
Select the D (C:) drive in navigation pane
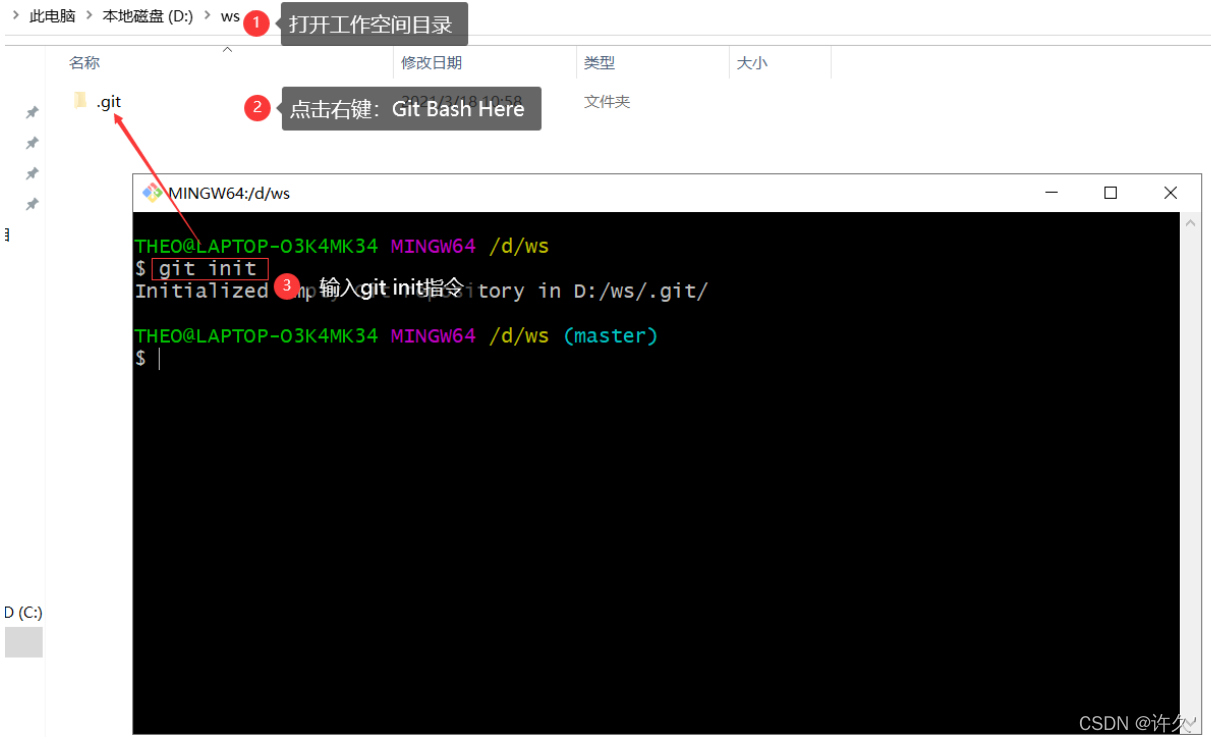click(23, 612)
